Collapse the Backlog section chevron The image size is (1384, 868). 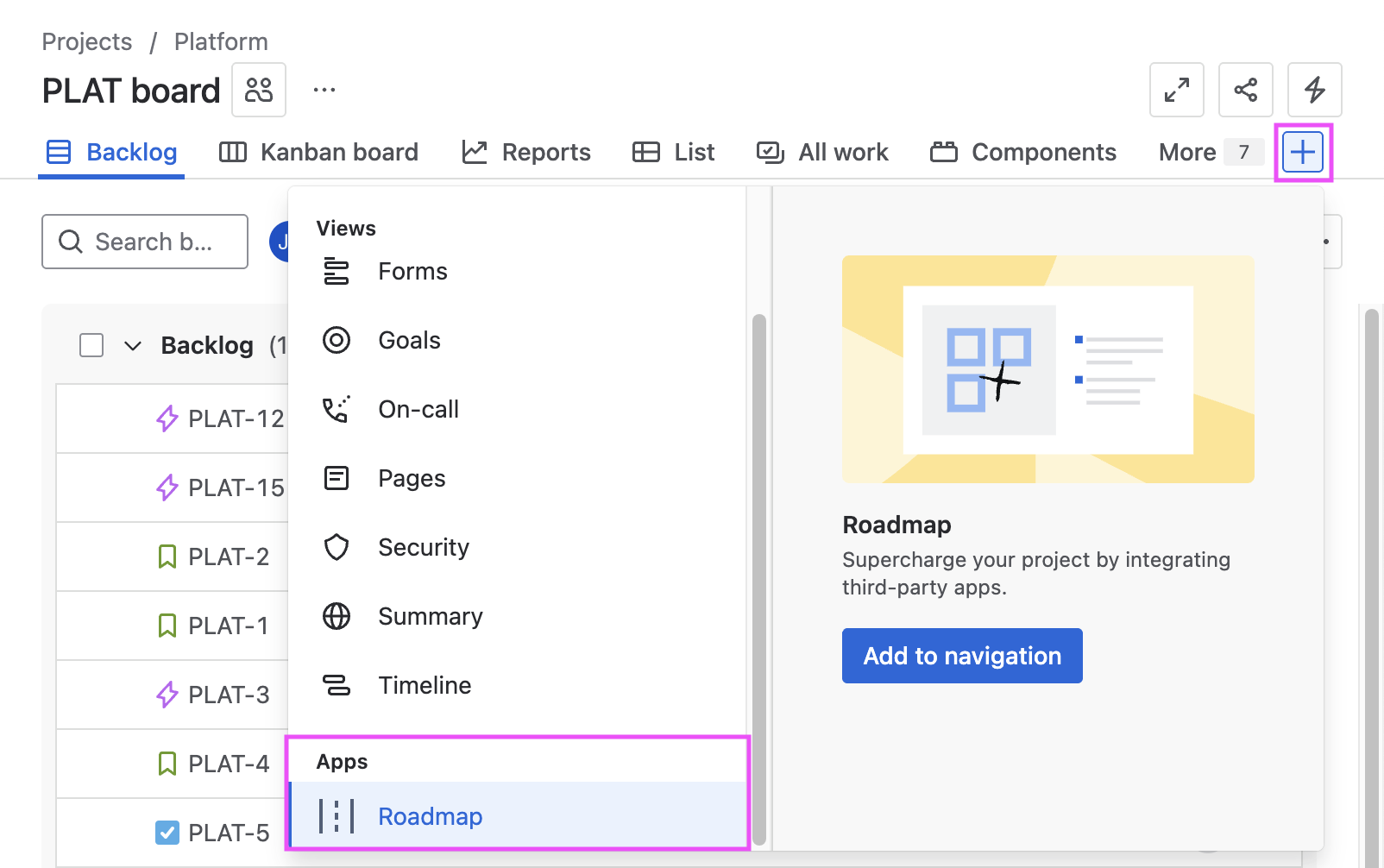132,346
